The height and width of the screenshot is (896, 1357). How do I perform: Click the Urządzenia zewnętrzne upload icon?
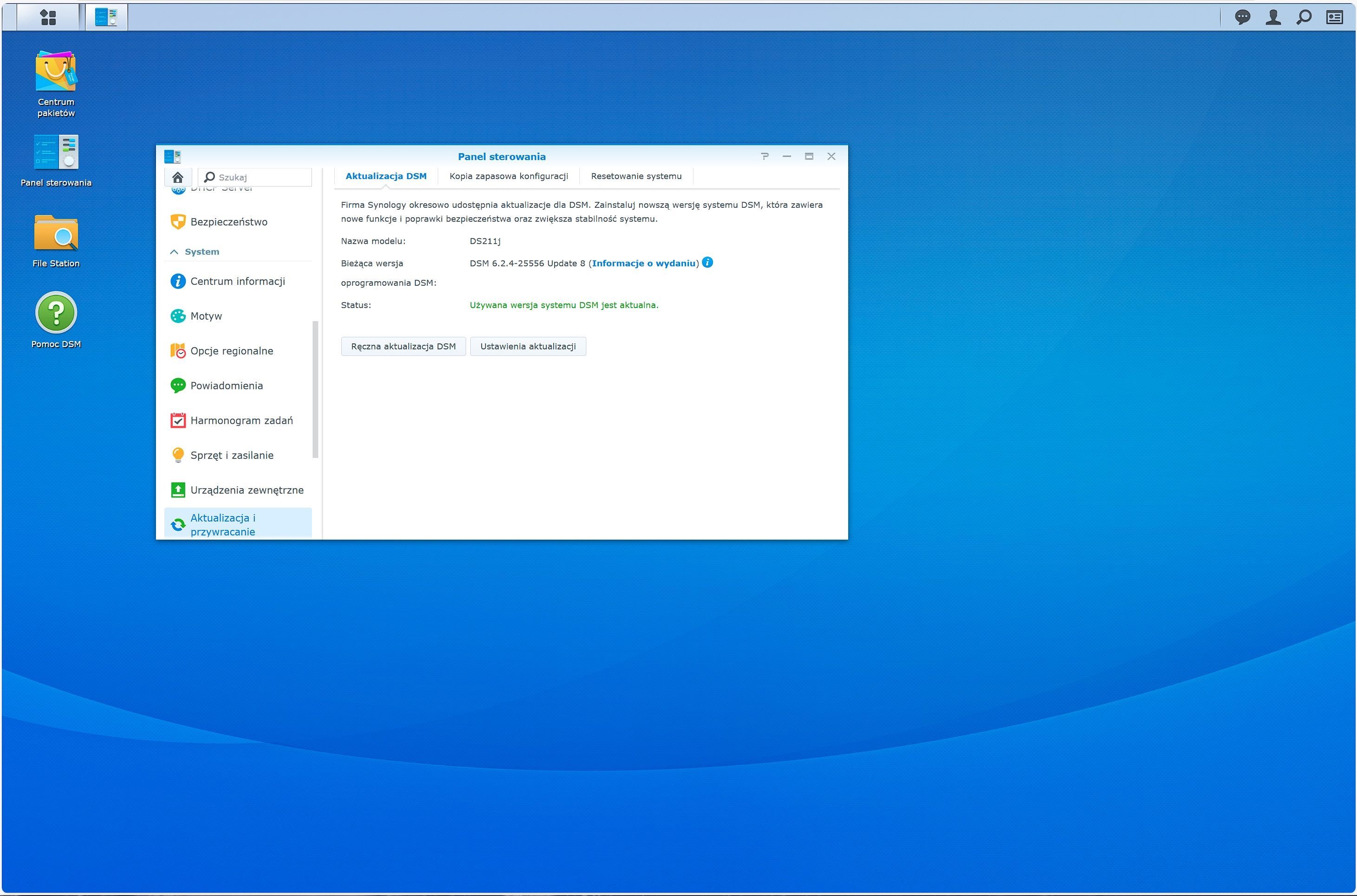[x=178, y=490]
